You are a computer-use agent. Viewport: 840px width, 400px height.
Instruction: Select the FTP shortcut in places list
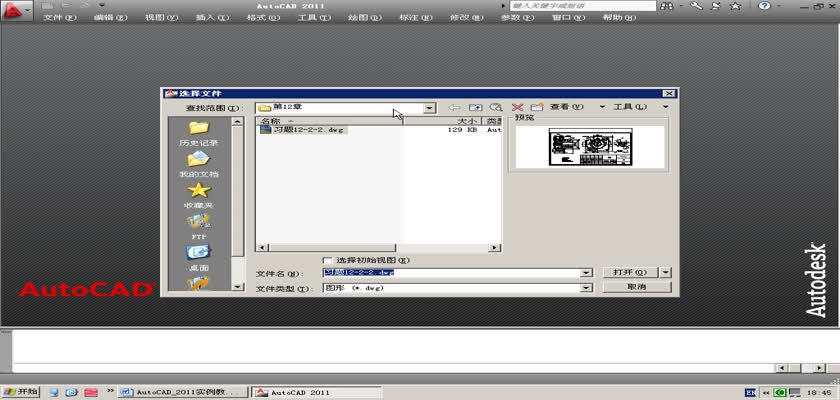(x=198, y=227)
